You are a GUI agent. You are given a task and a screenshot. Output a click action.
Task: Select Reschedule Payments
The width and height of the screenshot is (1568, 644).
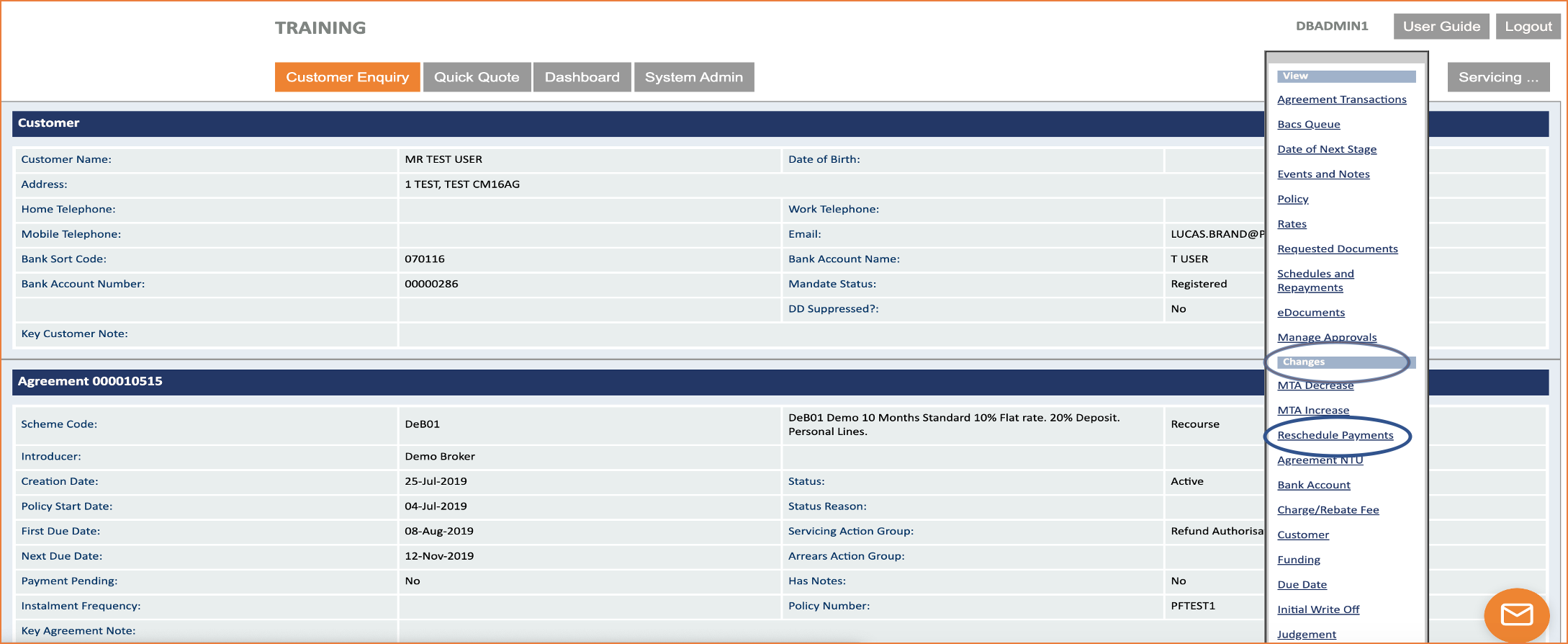coord(1335,435)
